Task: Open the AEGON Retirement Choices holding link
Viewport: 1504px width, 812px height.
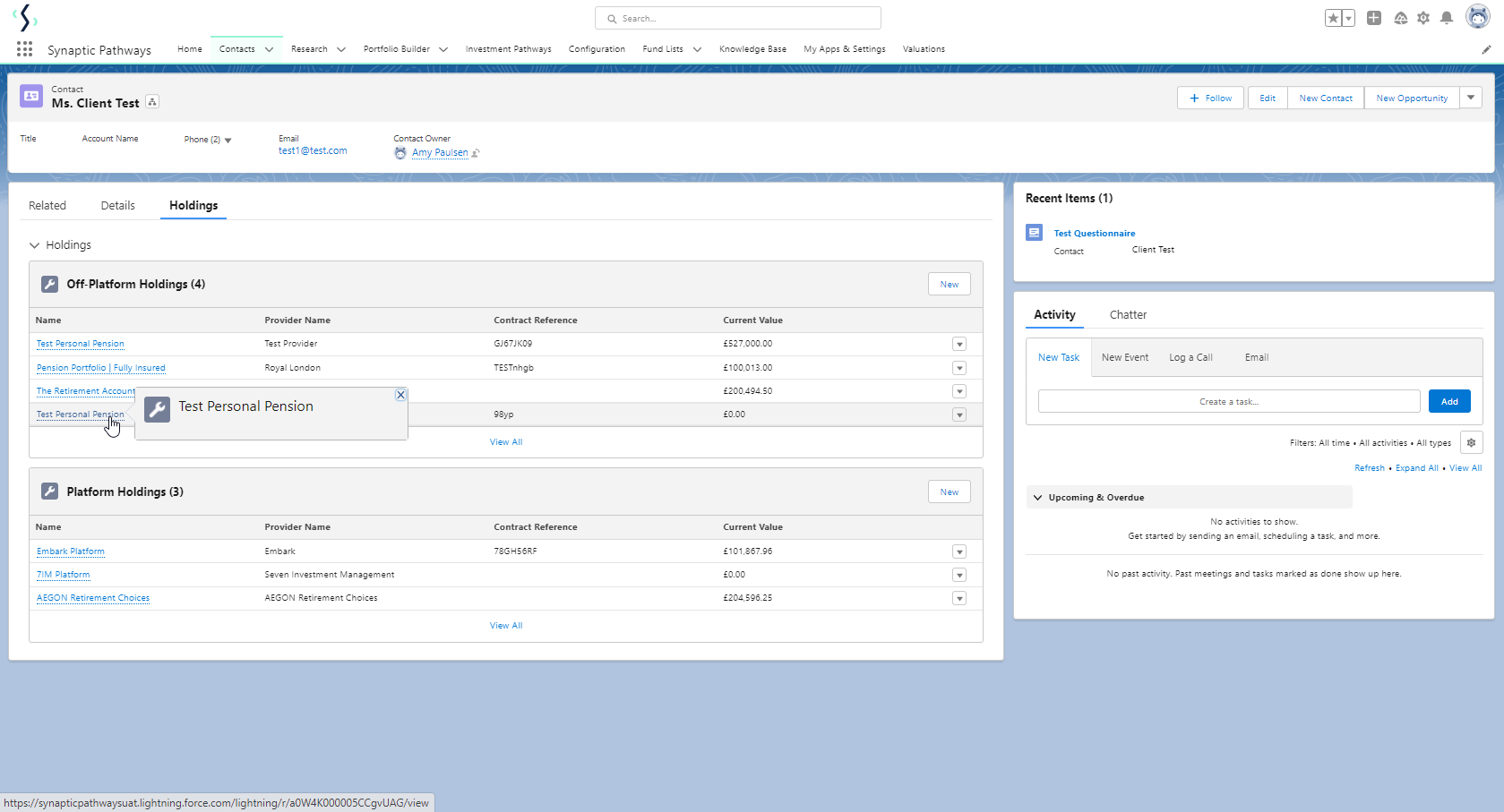Action: click(x=93, y=598)
